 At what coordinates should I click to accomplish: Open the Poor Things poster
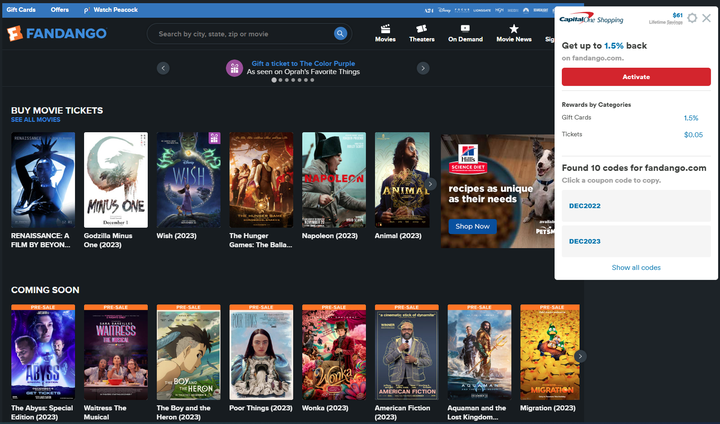click(261, 352)
